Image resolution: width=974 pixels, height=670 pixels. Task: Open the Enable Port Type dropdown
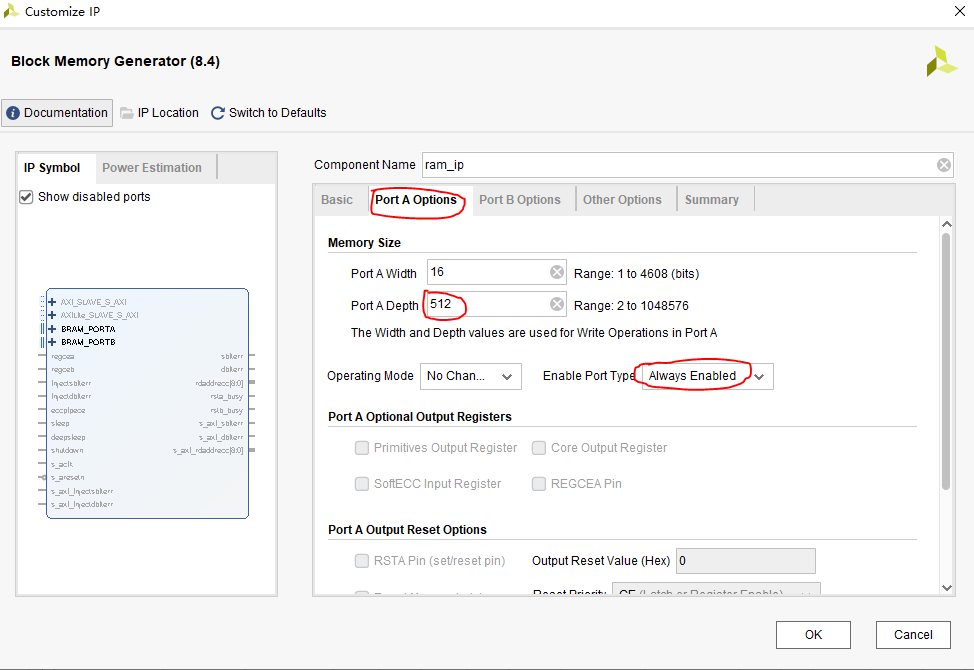[x=708, y=376]
